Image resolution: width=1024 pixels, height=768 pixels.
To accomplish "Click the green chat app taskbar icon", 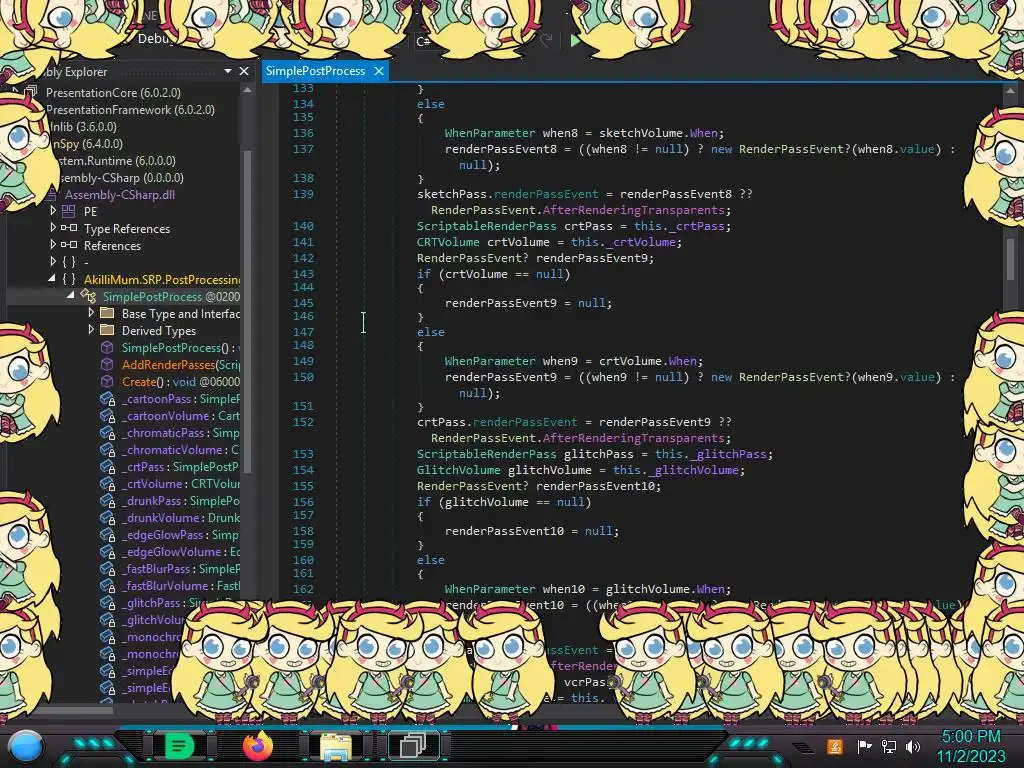I will [x=178, y=746].
